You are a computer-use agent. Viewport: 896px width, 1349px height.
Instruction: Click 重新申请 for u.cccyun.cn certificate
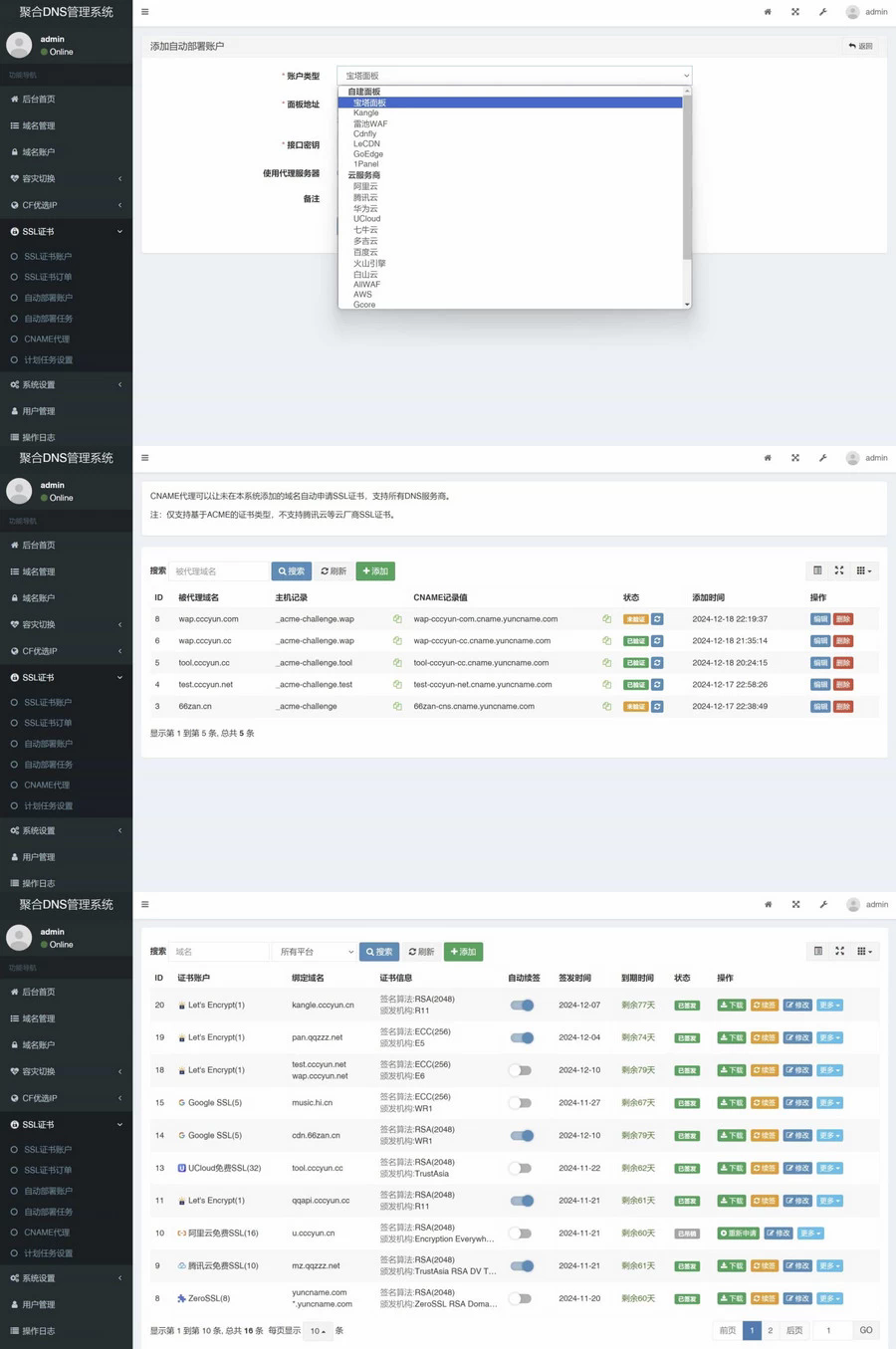click(x=738, y=1234)
